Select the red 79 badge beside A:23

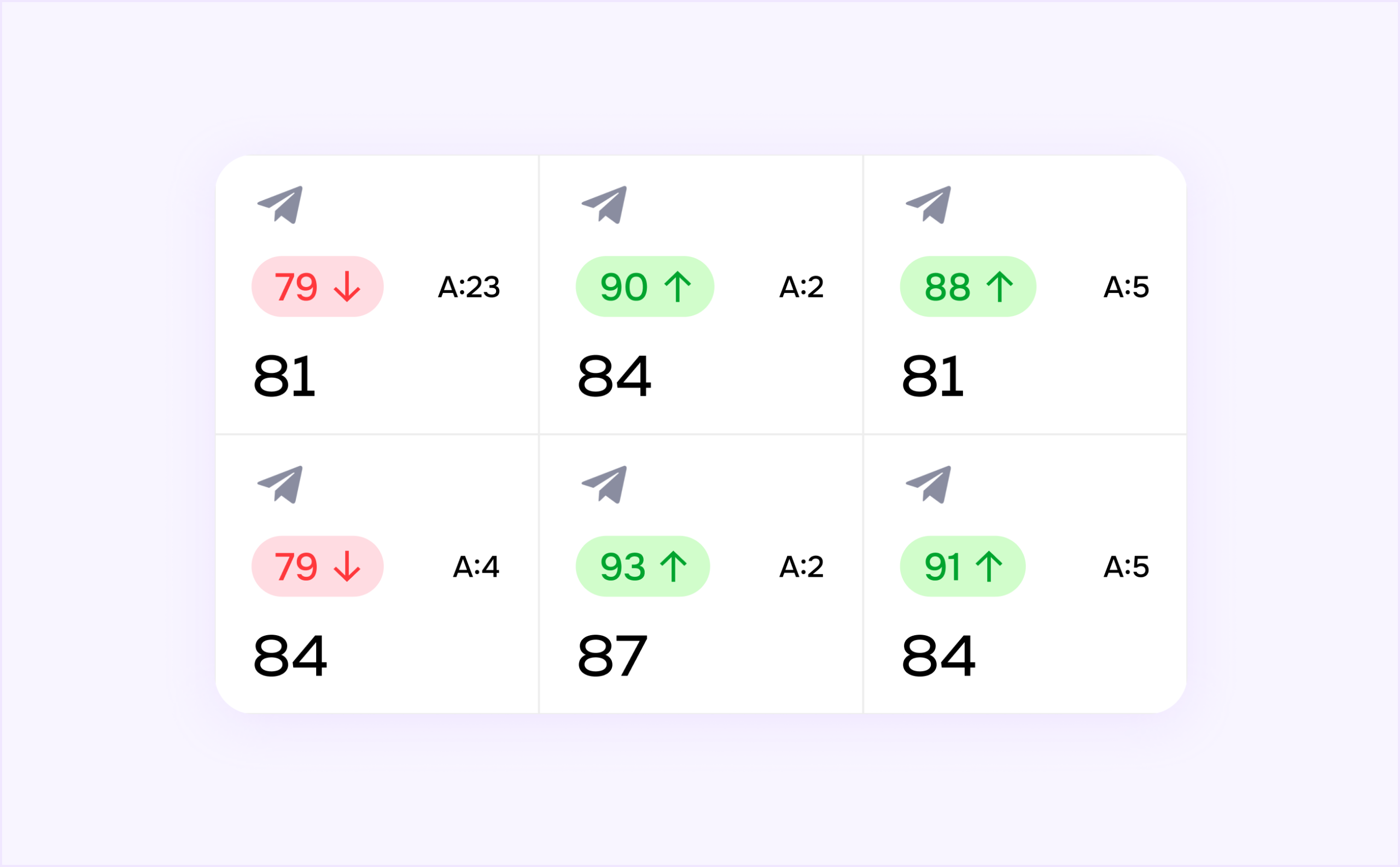coord(317,286)
